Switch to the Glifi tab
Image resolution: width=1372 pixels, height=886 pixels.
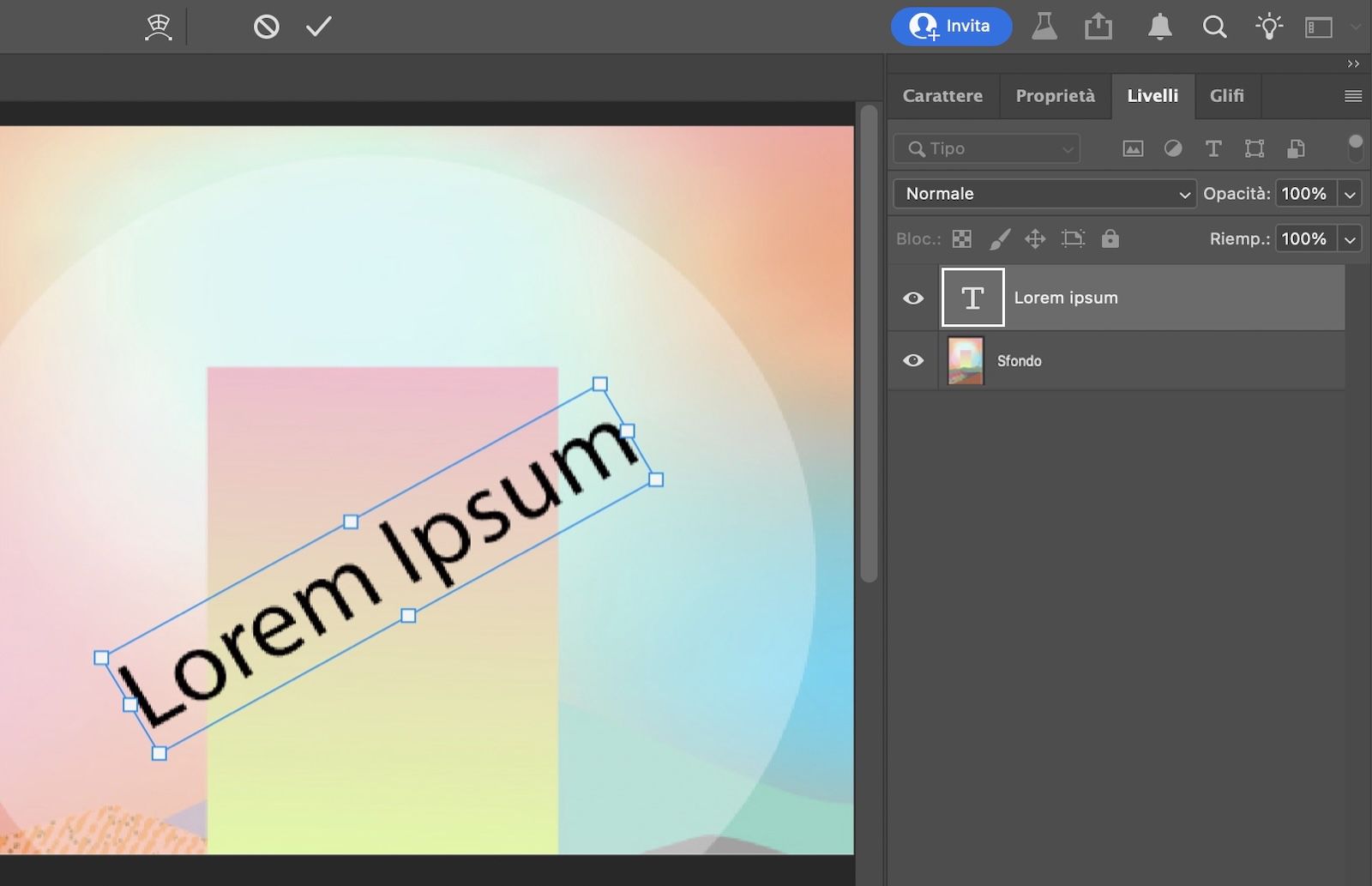tap(1227, 96)
